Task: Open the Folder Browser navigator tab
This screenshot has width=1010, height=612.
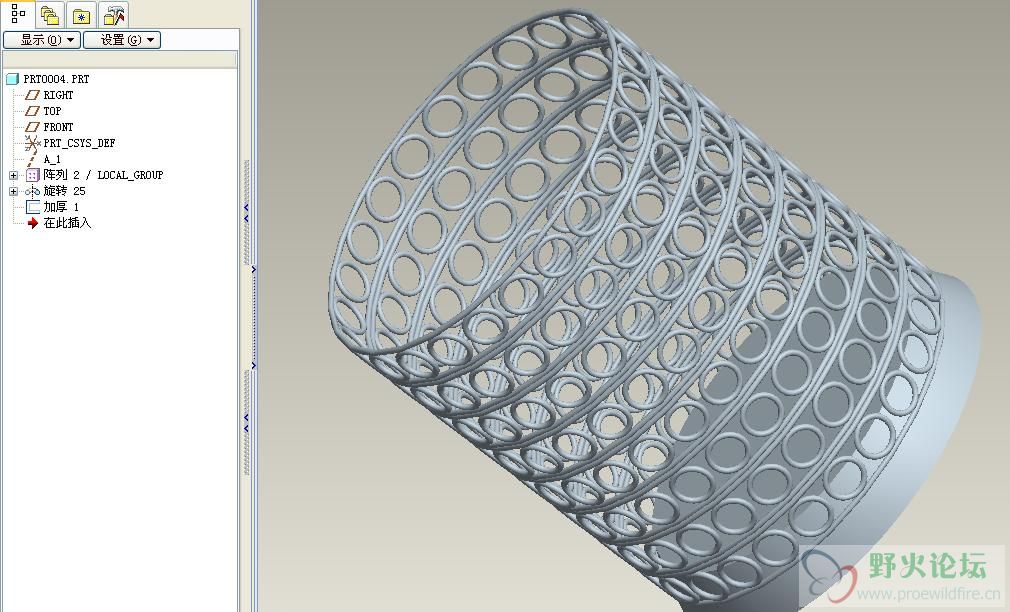Action: point(50,15)
